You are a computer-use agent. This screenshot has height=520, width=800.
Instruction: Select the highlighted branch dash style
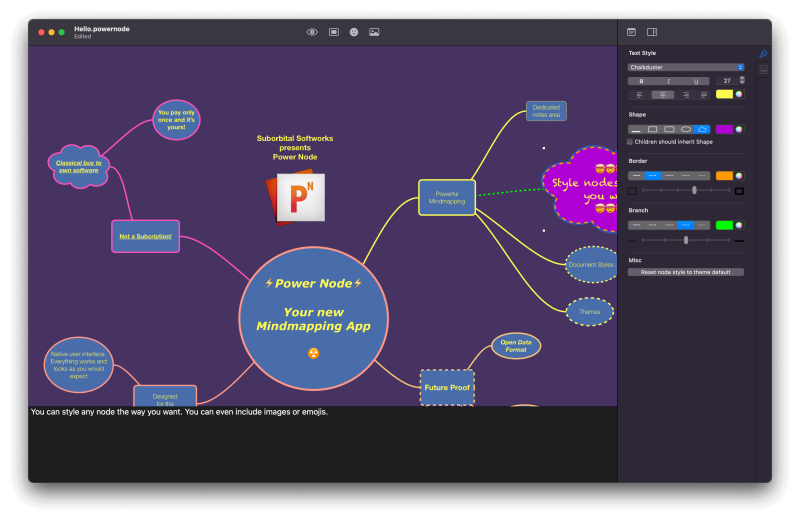click(x=686, y=226)
